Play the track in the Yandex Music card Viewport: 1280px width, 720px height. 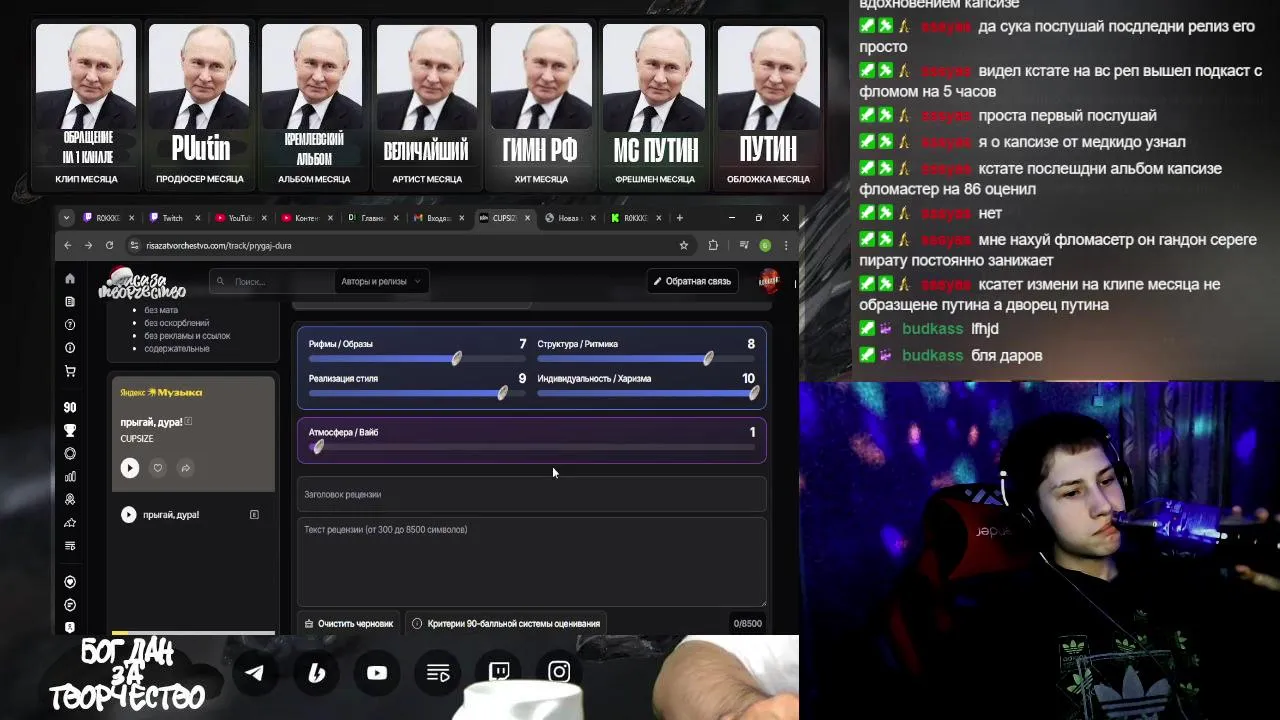(x=130, y=468)
